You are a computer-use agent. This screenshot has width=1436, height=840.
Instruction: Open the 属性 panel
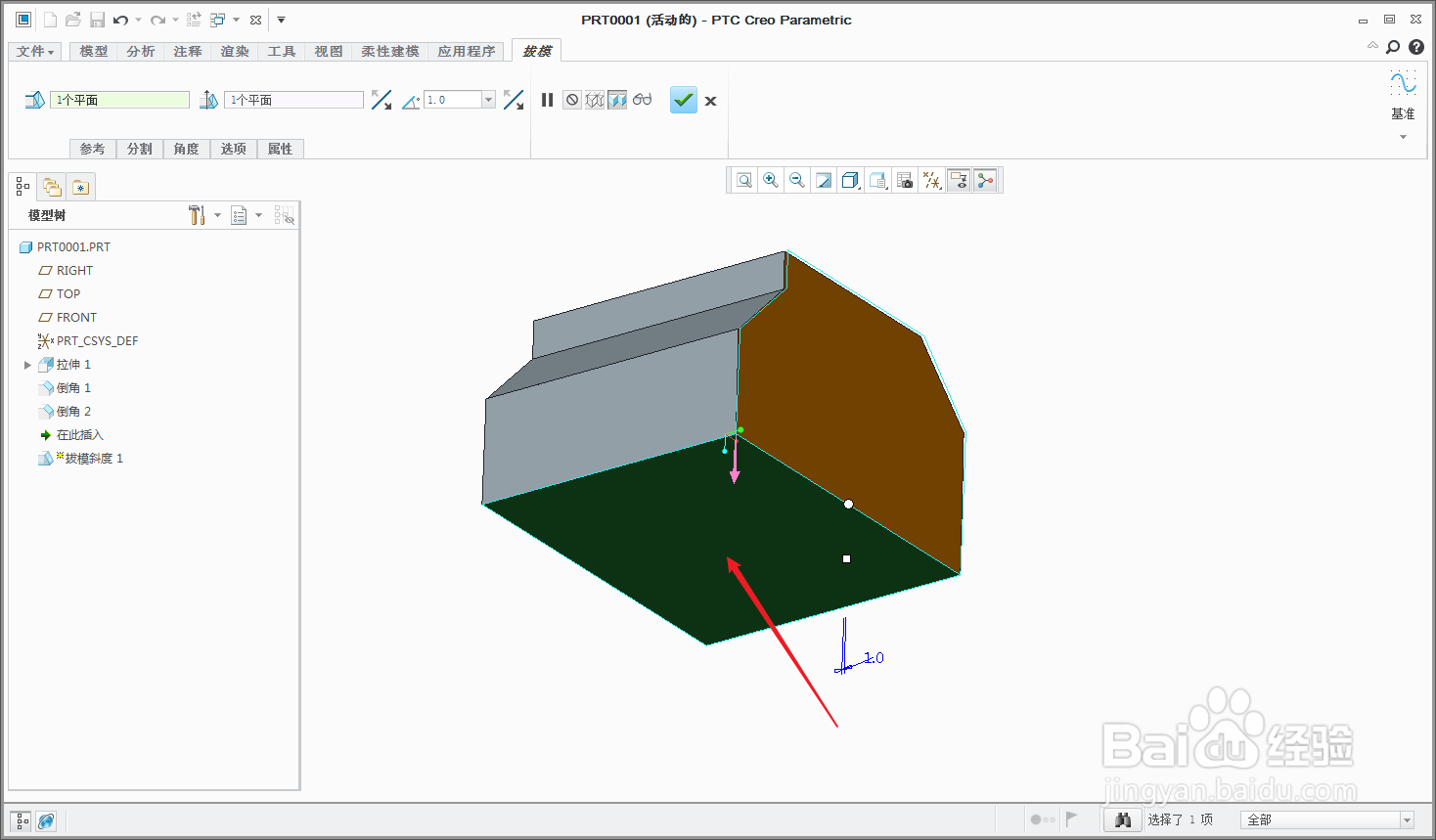coord(281,149)
